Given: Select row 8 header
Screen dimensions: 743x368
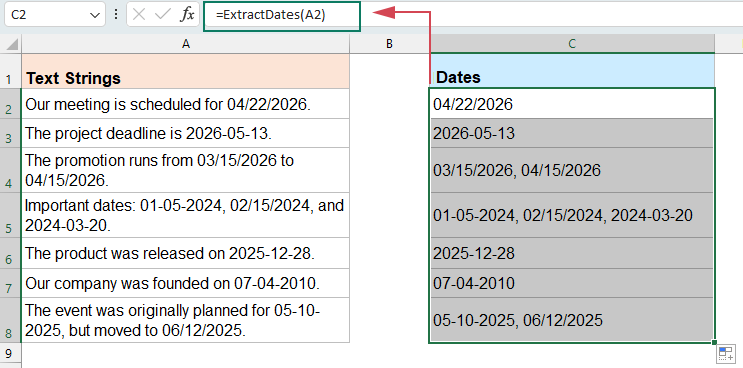Looking at the screenshot, I should 10,320.
